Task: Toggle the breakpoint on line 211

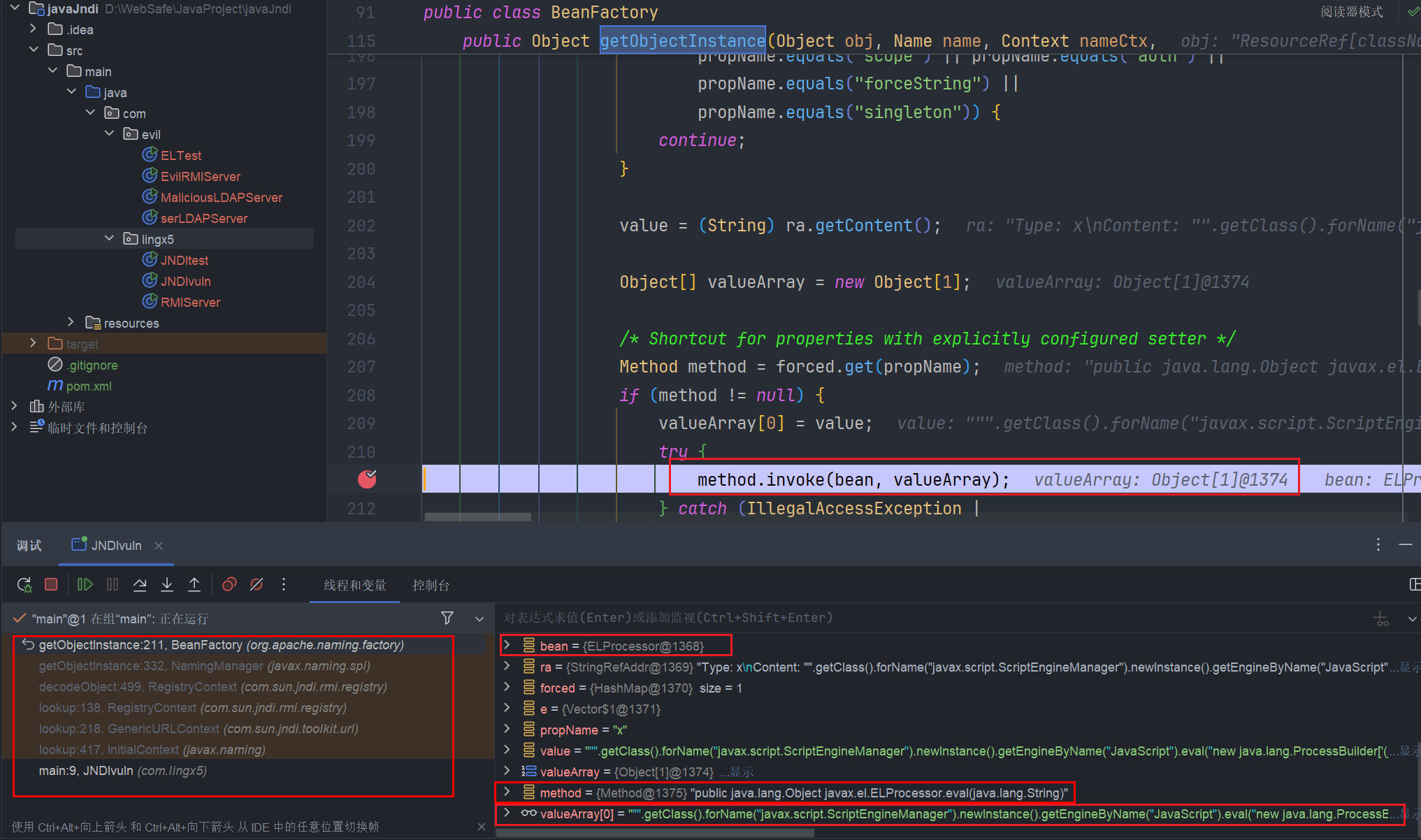Action: point(367,479)
